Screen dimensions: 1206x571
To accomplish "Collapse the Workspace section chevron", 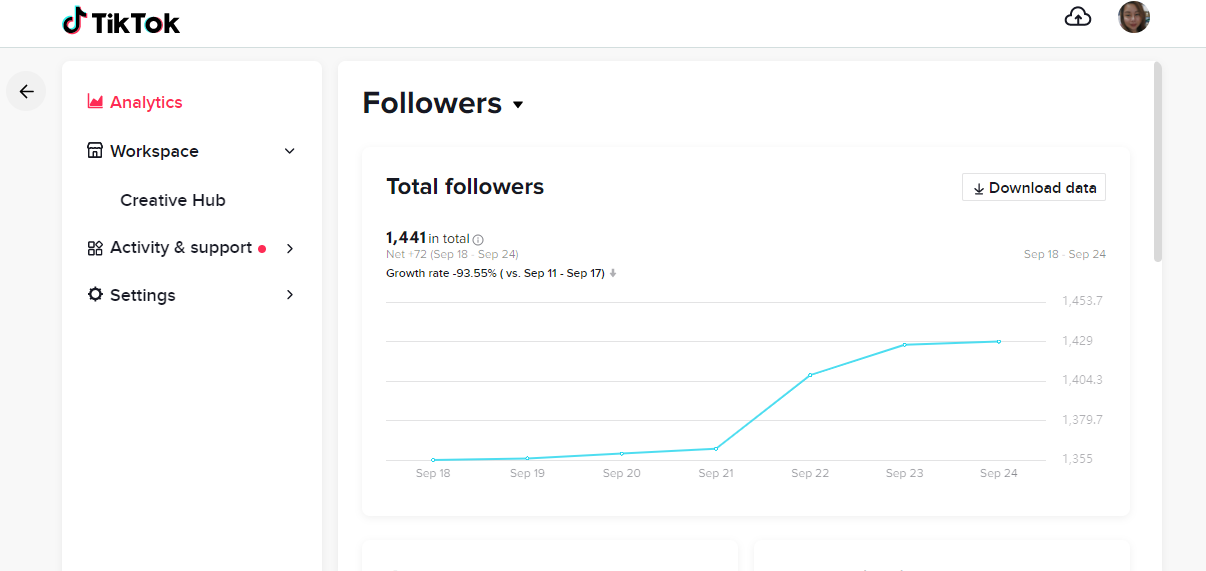I will coord(290,151).
